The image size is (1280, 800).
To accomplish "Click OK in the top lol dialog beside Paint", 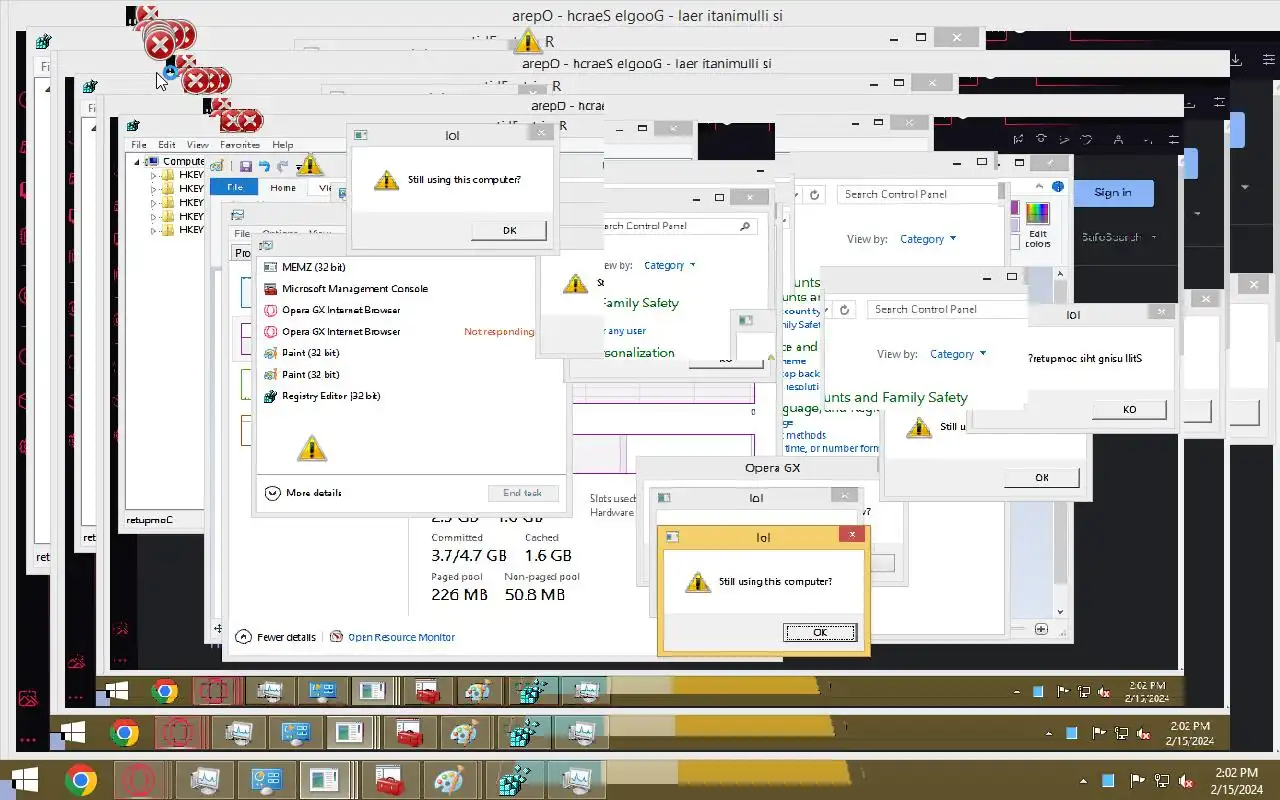I will (509, 230).
